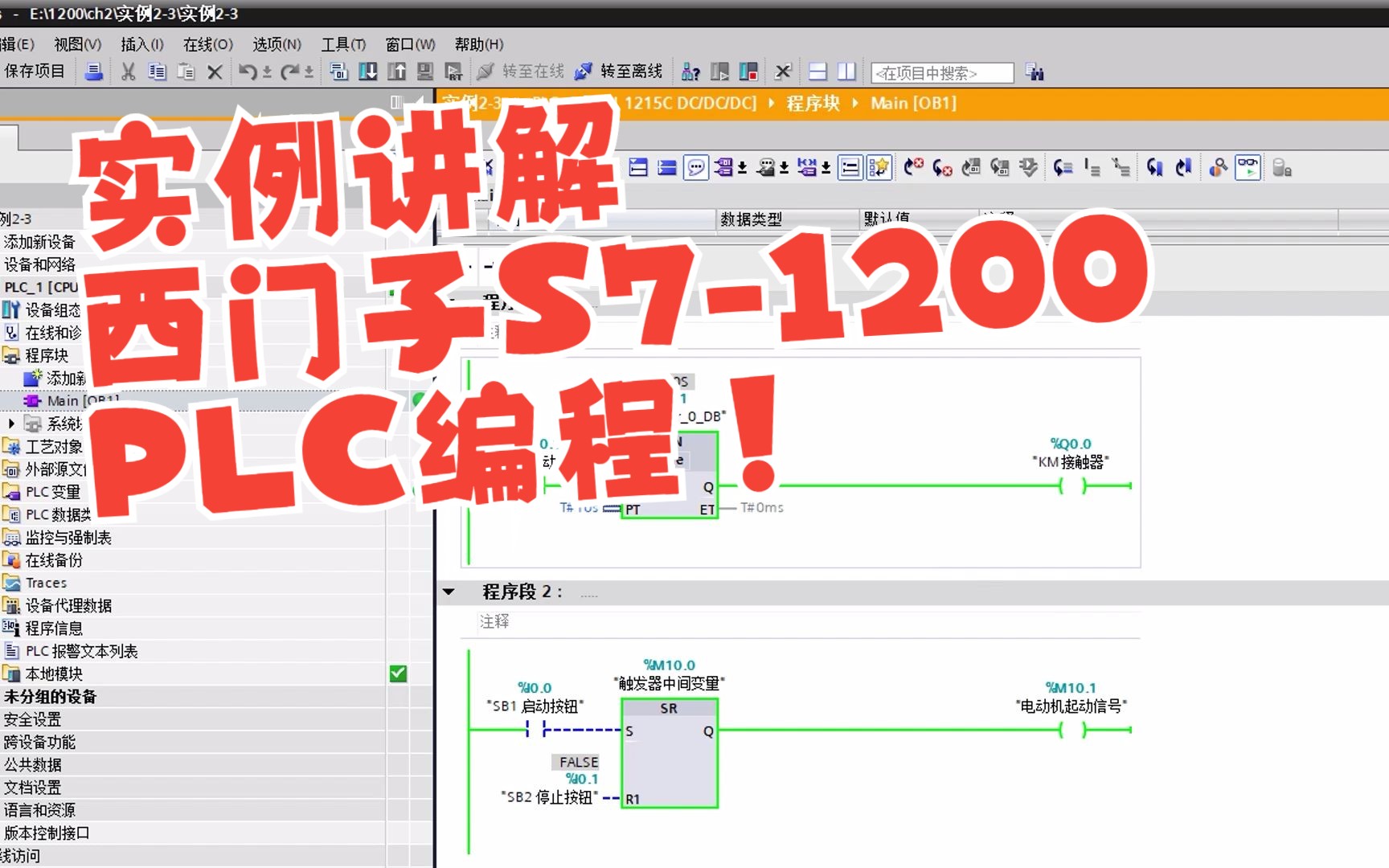Viewport: 1389px width, 868px height.
Task: Click the Redo arrow icon
Action: point(289,72)
